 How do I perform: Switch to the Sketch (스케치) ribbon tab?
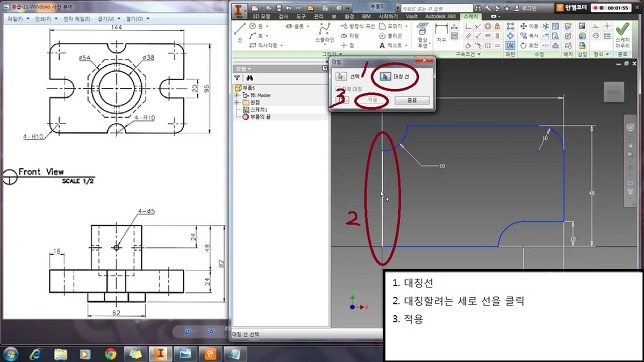471,16
